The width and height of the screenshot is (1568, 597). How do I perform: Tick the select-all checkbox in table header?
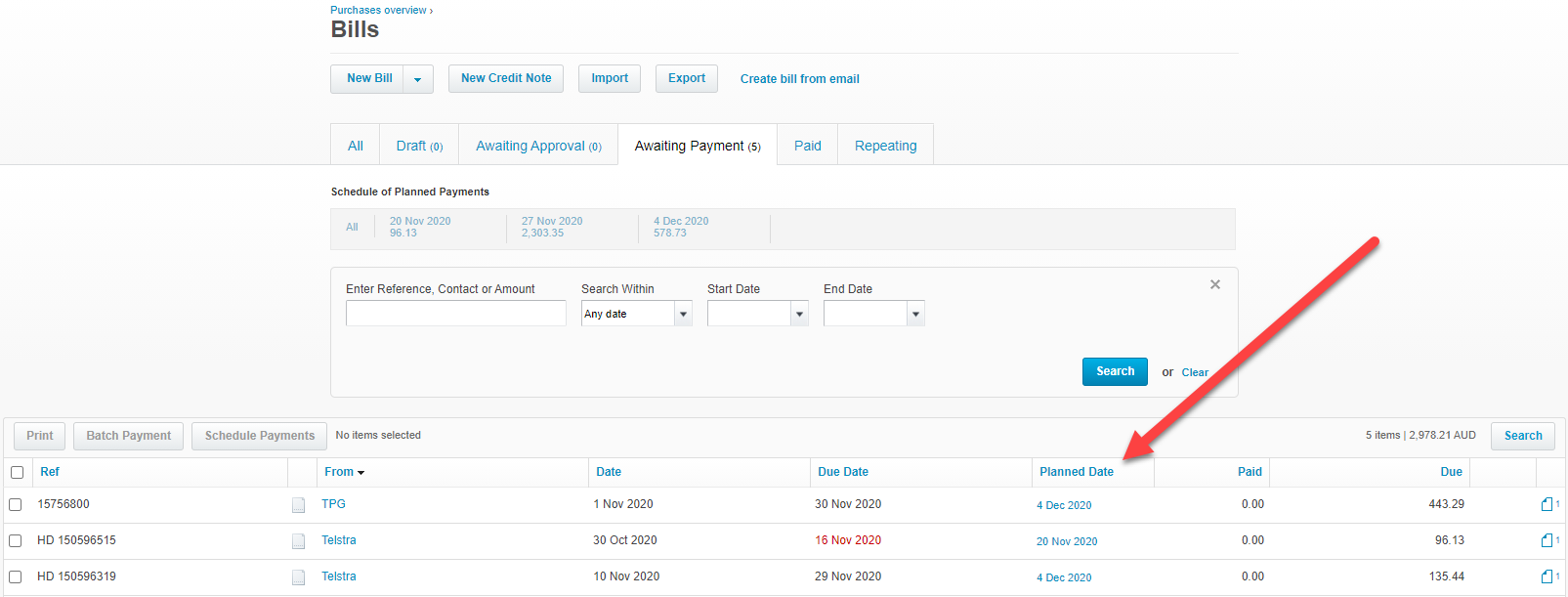(17, 472)
